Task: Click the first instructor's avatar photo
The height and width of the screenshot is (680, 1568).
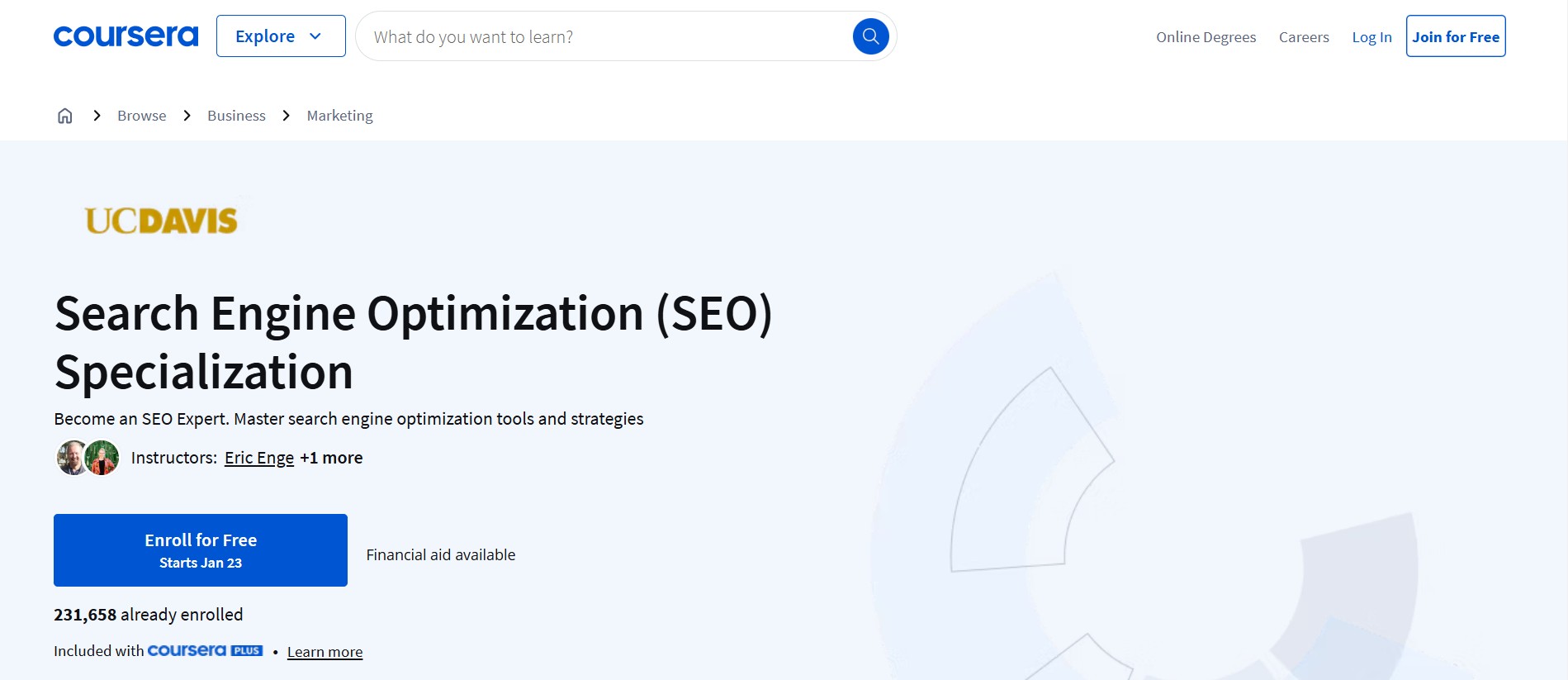Action: (72, 458)
